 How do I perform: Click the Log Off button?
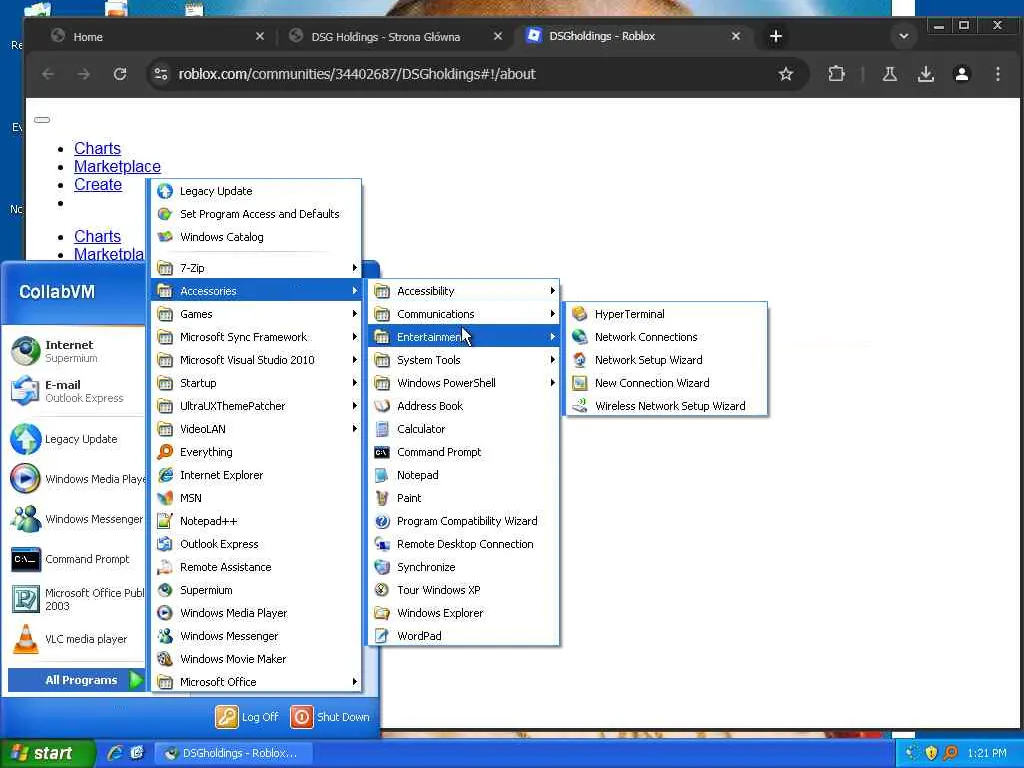247,717
